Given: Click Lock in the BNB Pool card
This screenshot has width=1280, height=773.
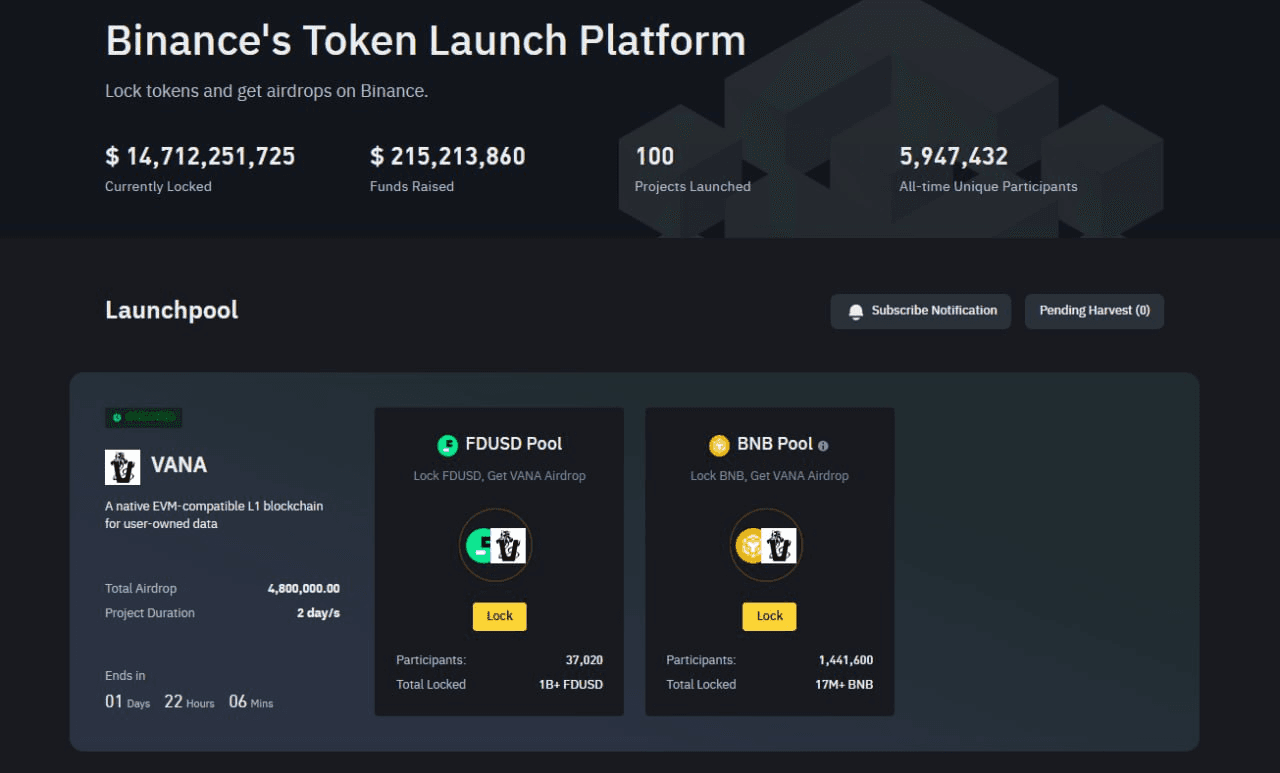Looking at the screenshot, I should (x=769, y=616).
